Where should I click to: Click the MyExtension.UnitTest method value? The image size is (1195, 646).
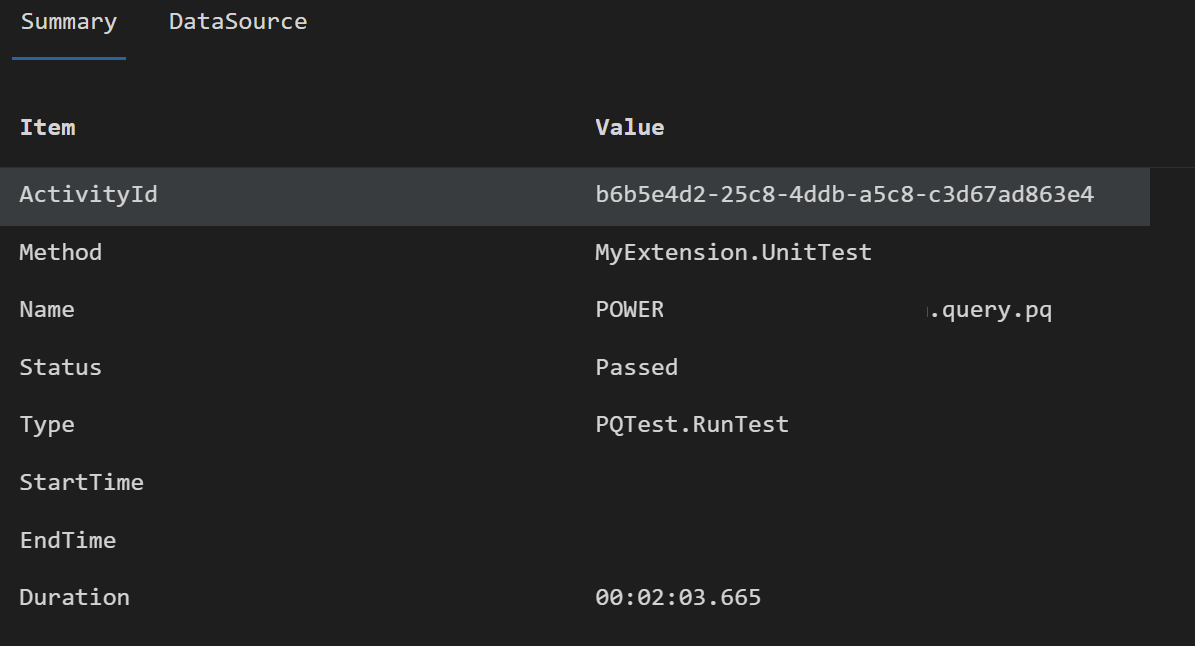733,253
